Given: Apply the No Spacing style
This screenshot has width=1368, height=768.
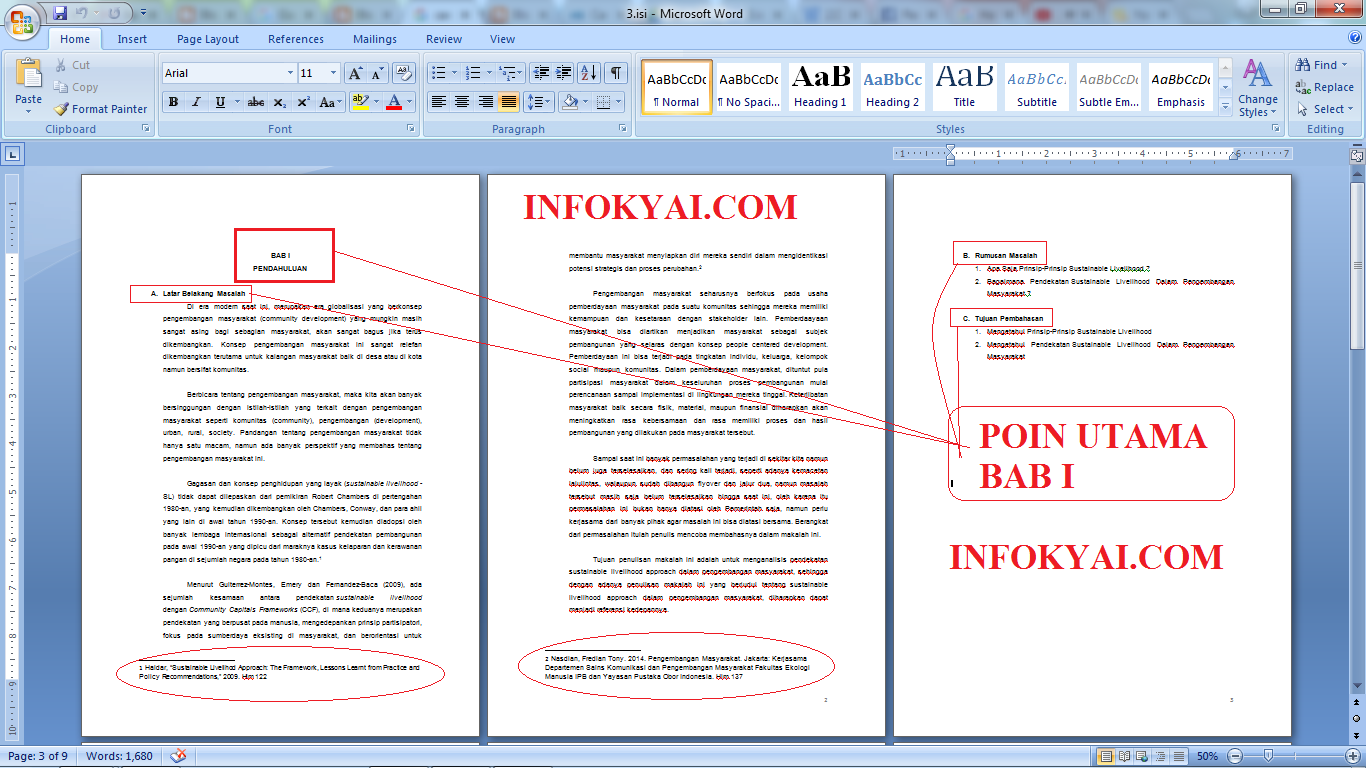Looking at the screenshot, I should 749,87.
